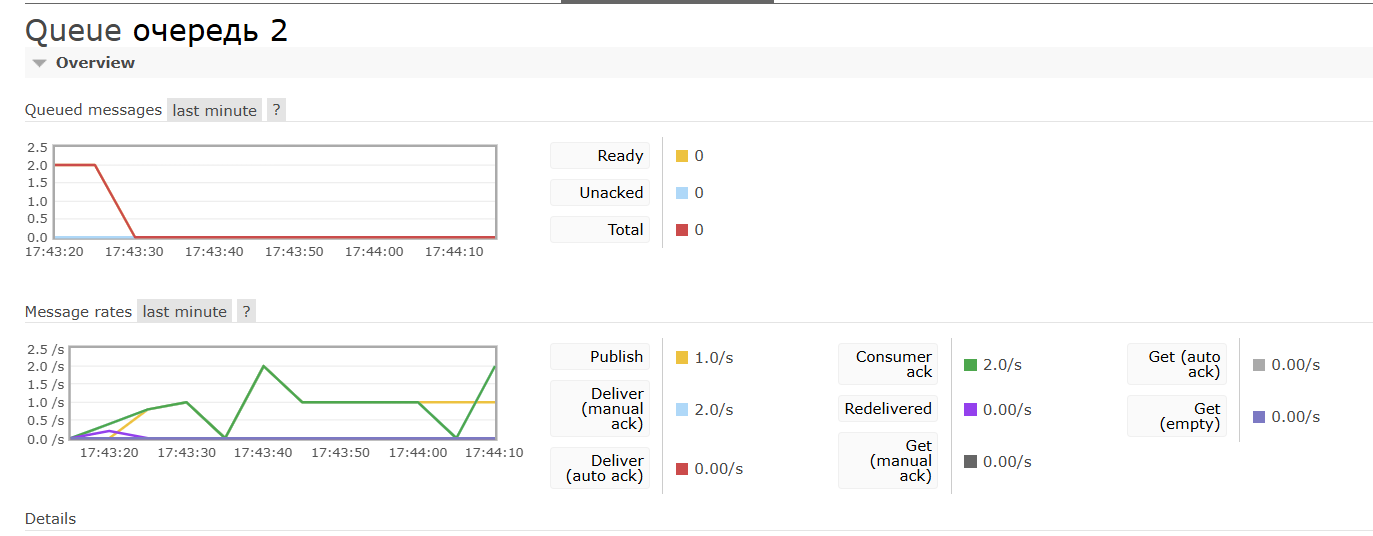Click the yellow Ready color swatch

[x=682, y=156]
